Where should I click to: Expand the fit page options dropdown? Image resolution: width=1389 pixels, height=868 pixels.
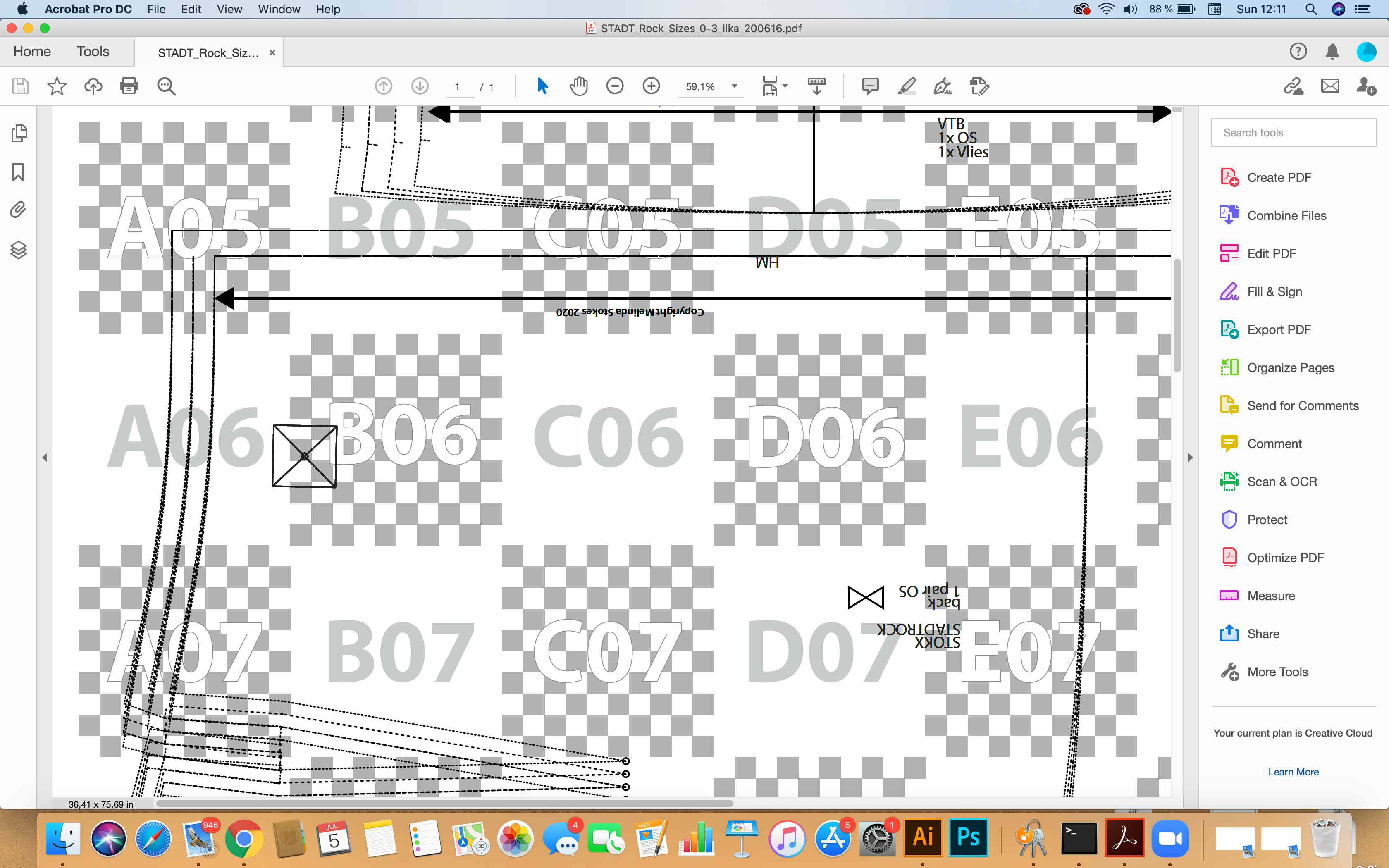785,87
